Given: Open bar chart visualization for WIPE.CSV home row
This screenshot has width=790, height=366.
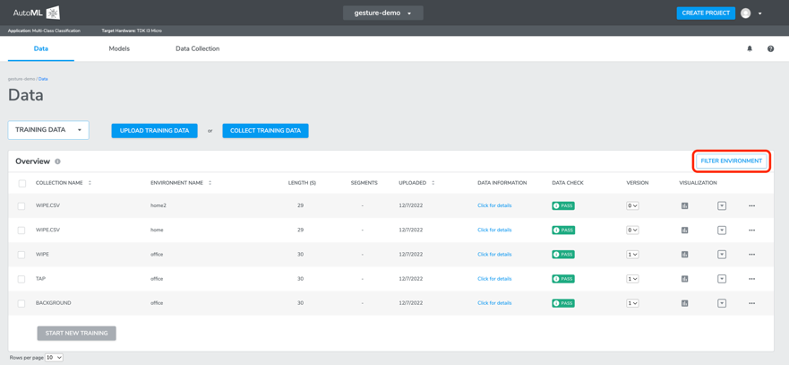Looking at the screenshot, I should [x=685, y=230].
